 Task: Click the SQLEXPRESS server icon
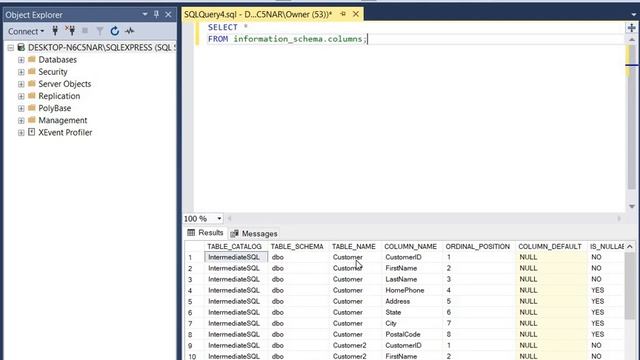tap(21, 47)
